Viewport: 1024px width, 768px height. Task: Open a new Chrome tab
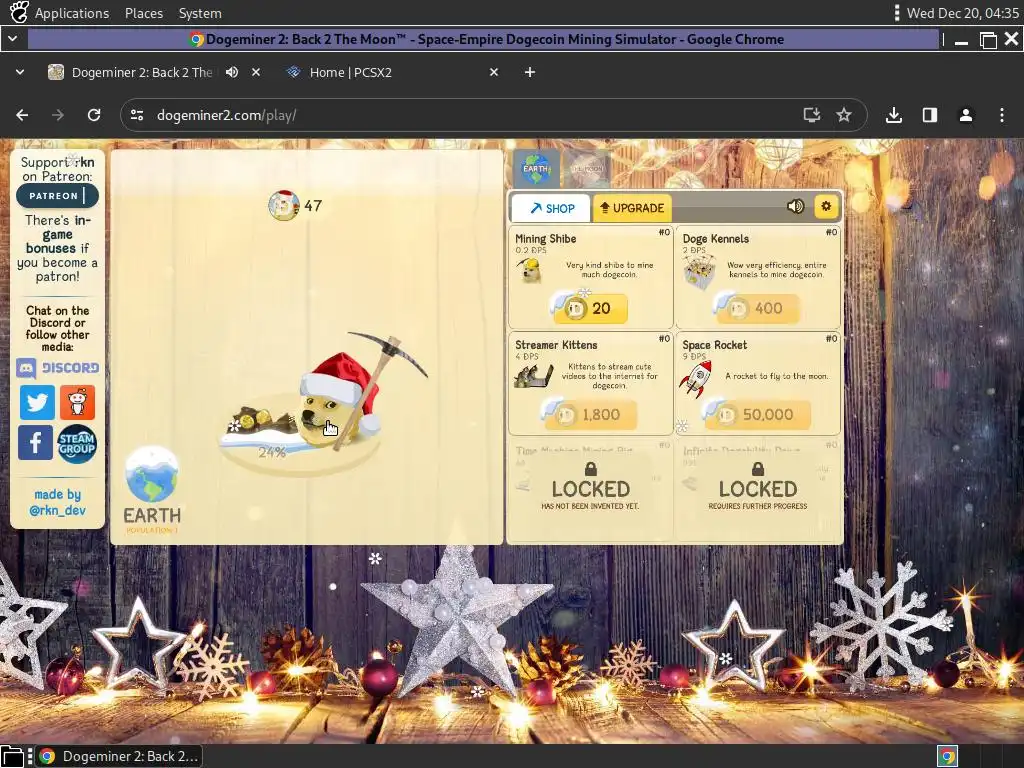530,72
